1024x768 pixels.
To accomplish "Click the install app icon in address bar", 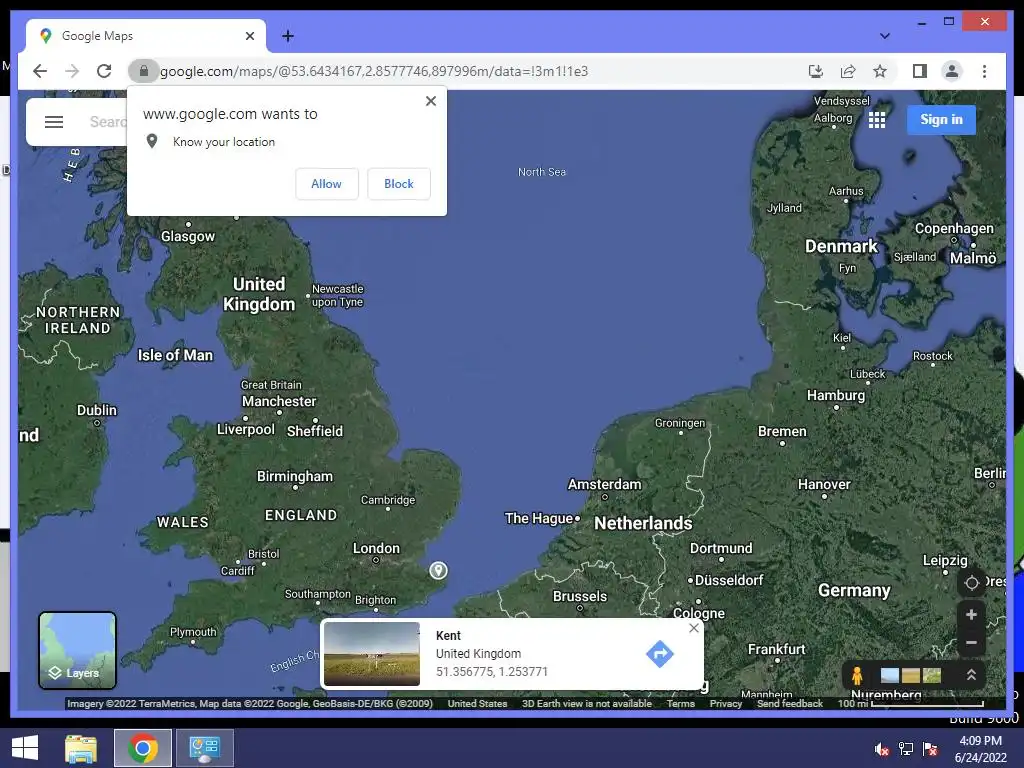I will point(816,71).
